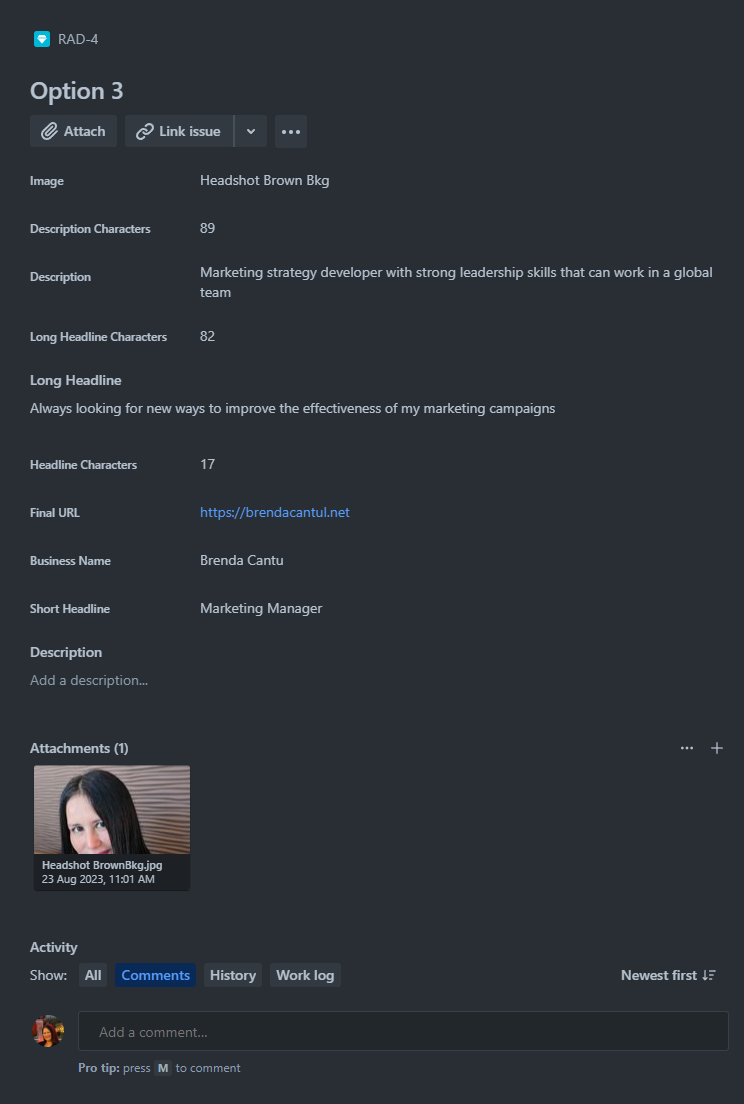Click the paperclip Attach button
The image size is (744, 1104).
[73, 132]
